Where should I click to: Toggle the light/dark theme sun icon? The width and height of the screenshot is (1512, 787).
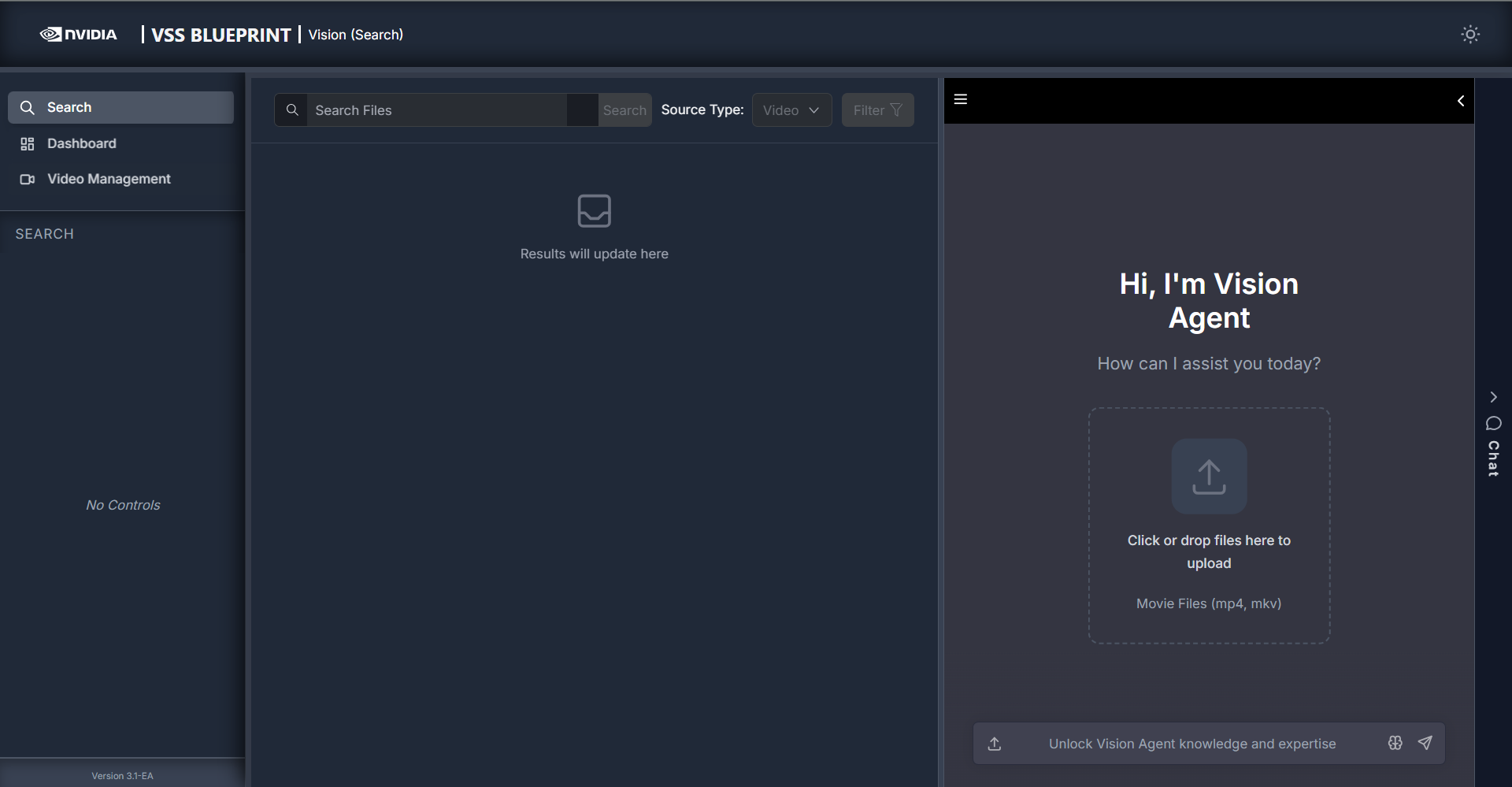click(x=1469, y=35)
